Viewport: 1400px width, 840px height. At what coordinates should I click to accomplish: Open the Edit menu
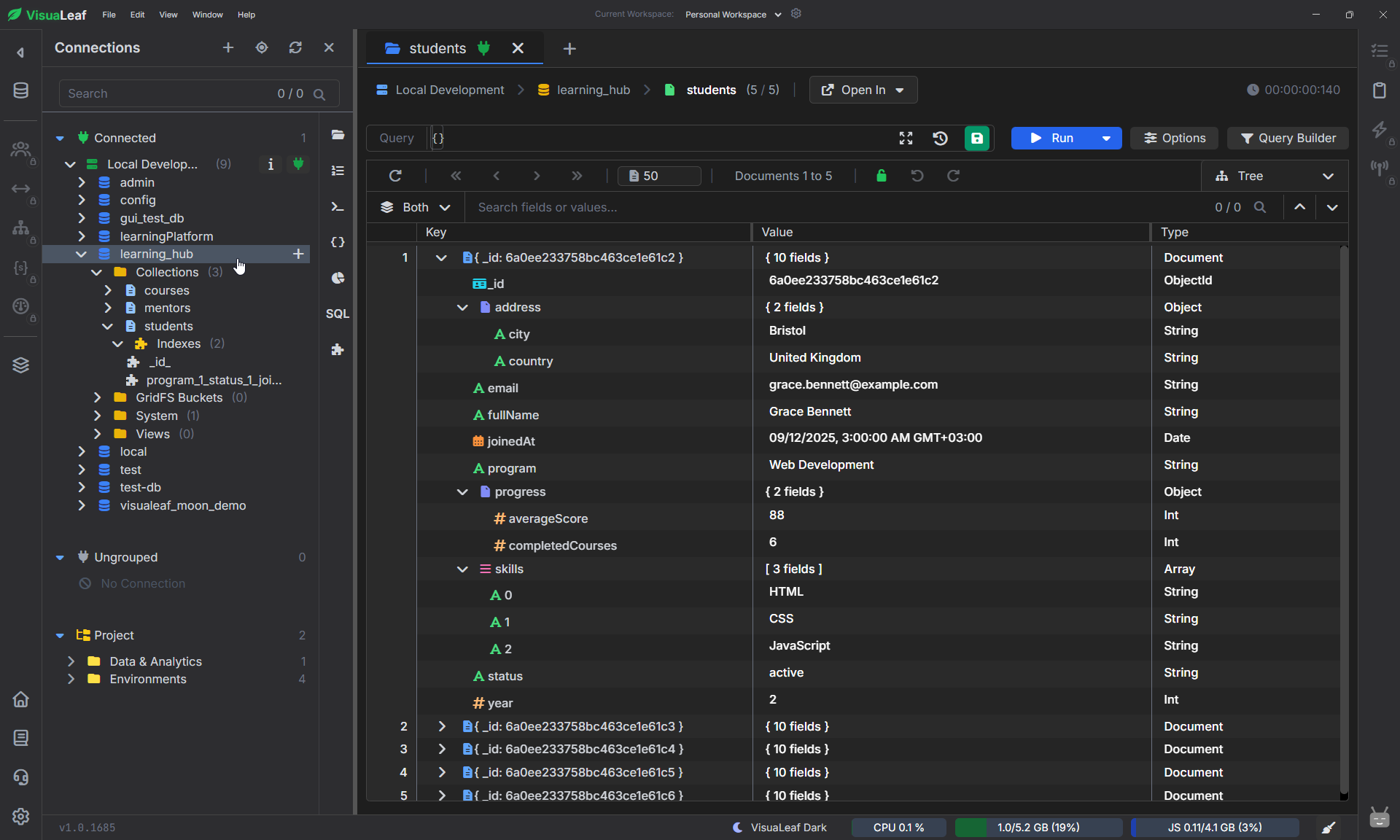coord(137,15)
